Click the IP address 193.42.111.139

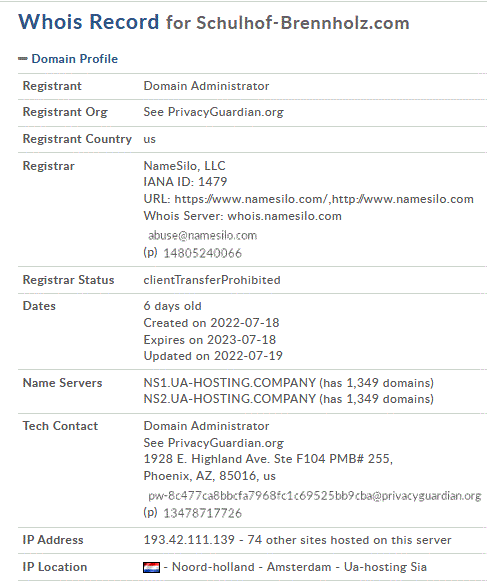(189, 540)
